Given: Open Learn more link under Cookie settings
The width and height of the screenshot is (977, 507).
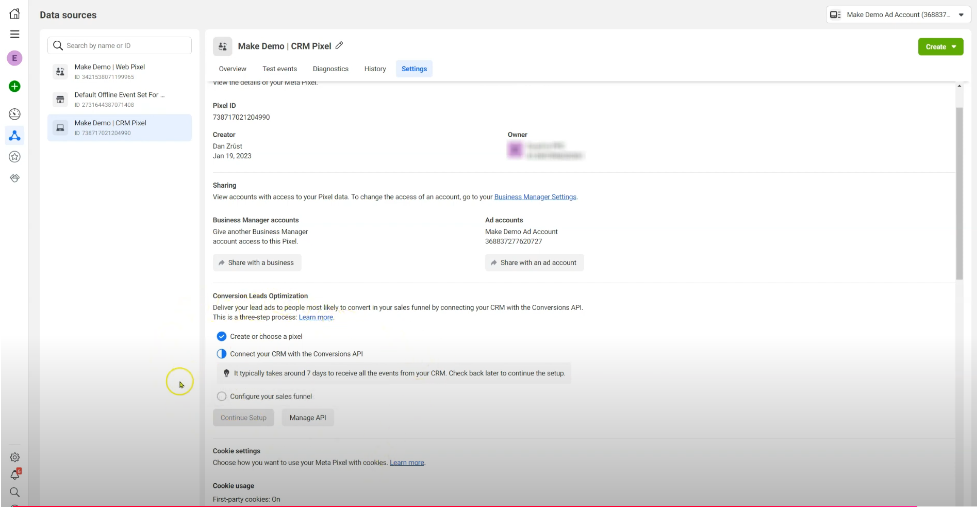Looking at the screenshot, I should click(x=407, y=462).
